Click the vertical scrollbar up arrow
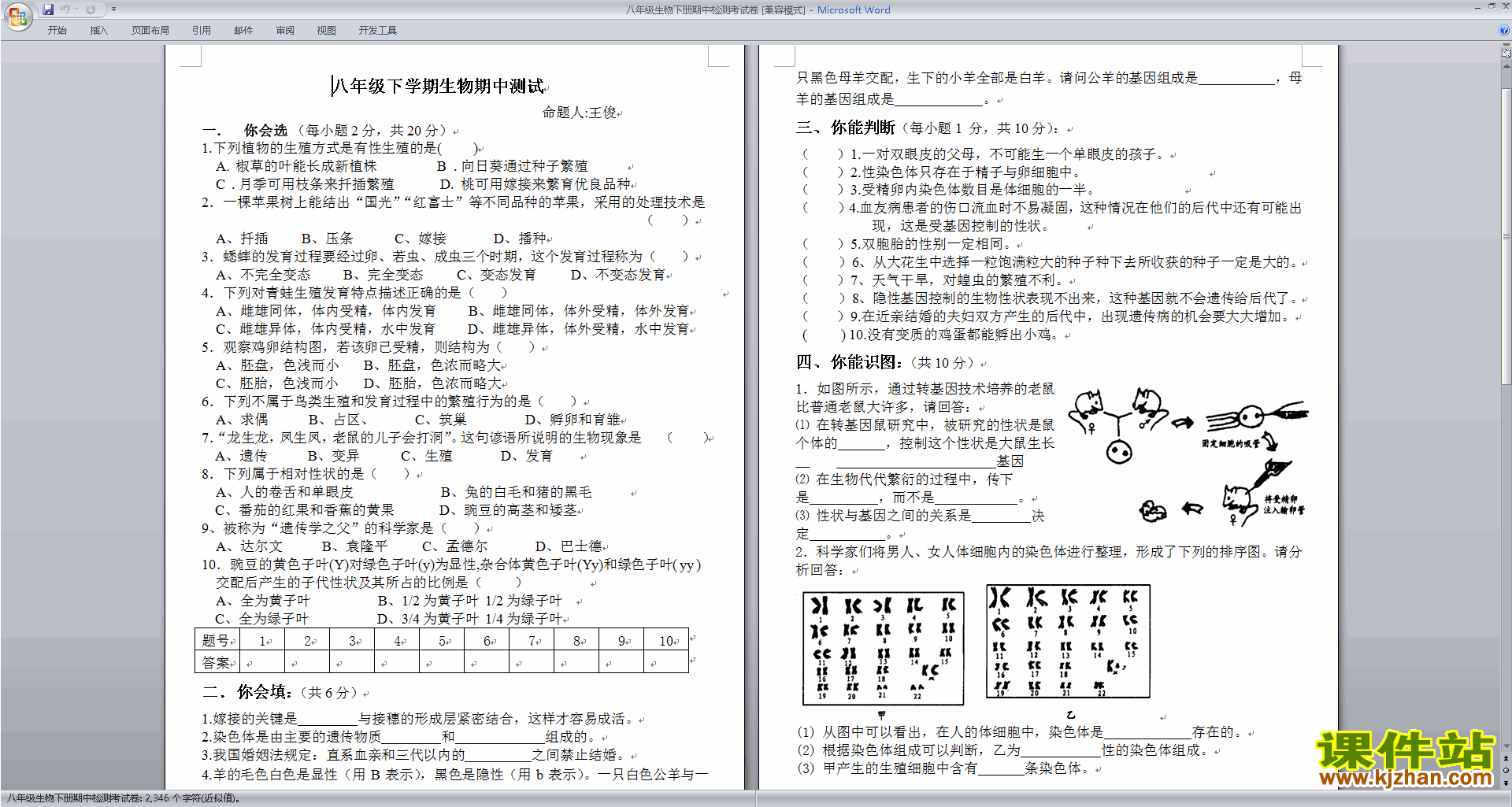Image resolution: width=1512 pixels, height=807 pixels. (1506, 65)
